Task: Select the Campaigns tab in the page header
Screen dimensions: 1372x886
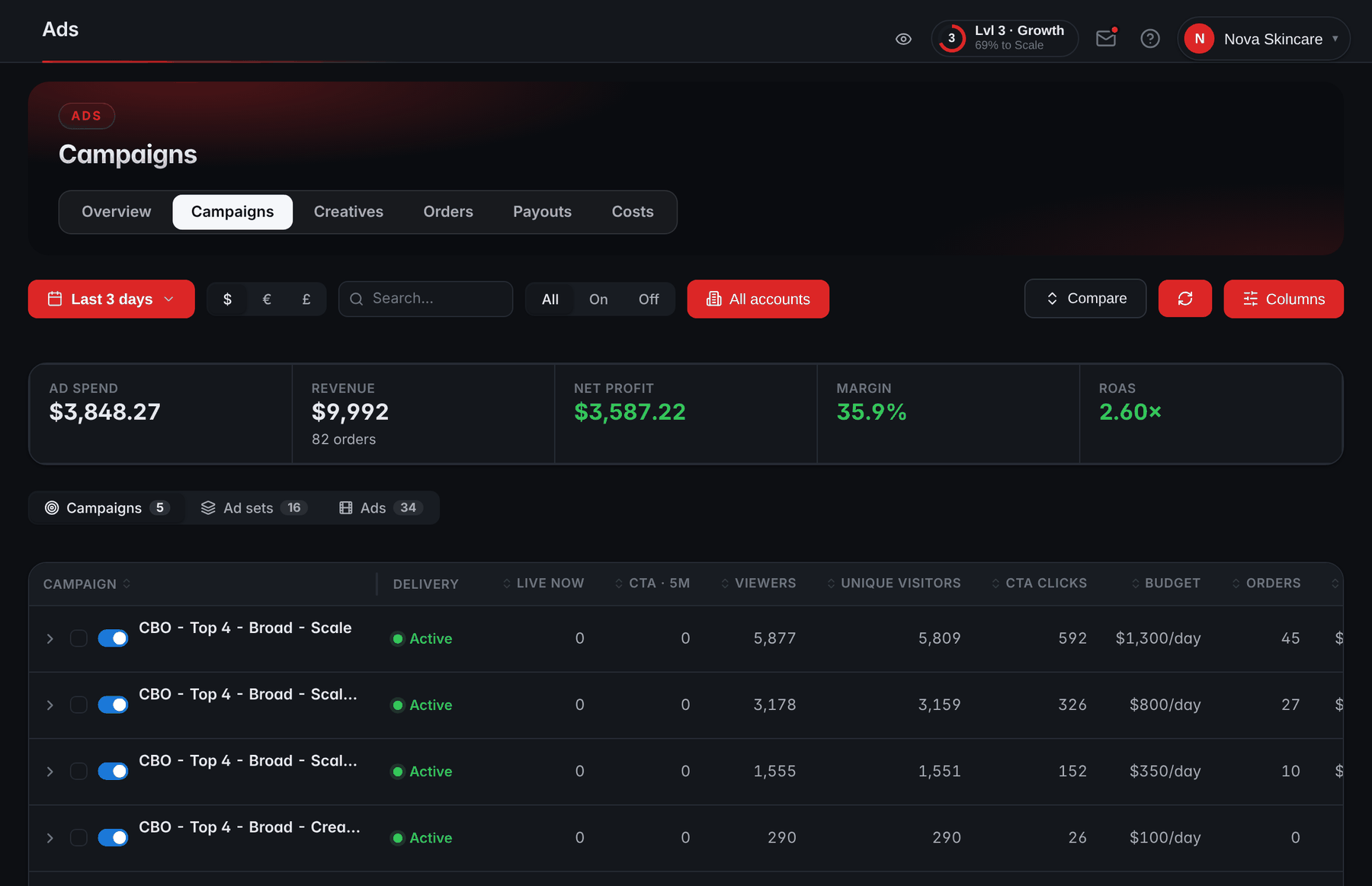Action: pos(232,212)
